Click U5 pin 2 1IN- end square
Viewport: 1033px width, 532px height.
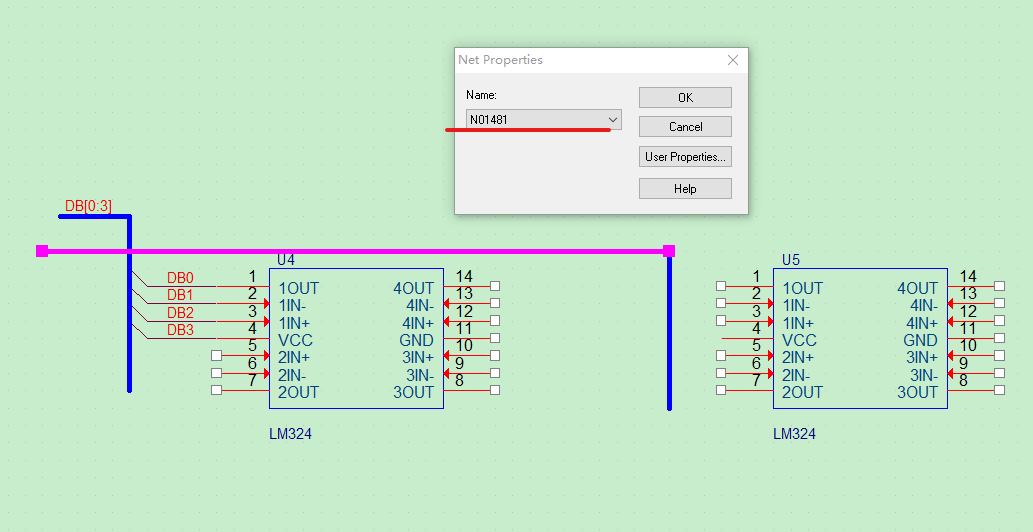[721, 303]
